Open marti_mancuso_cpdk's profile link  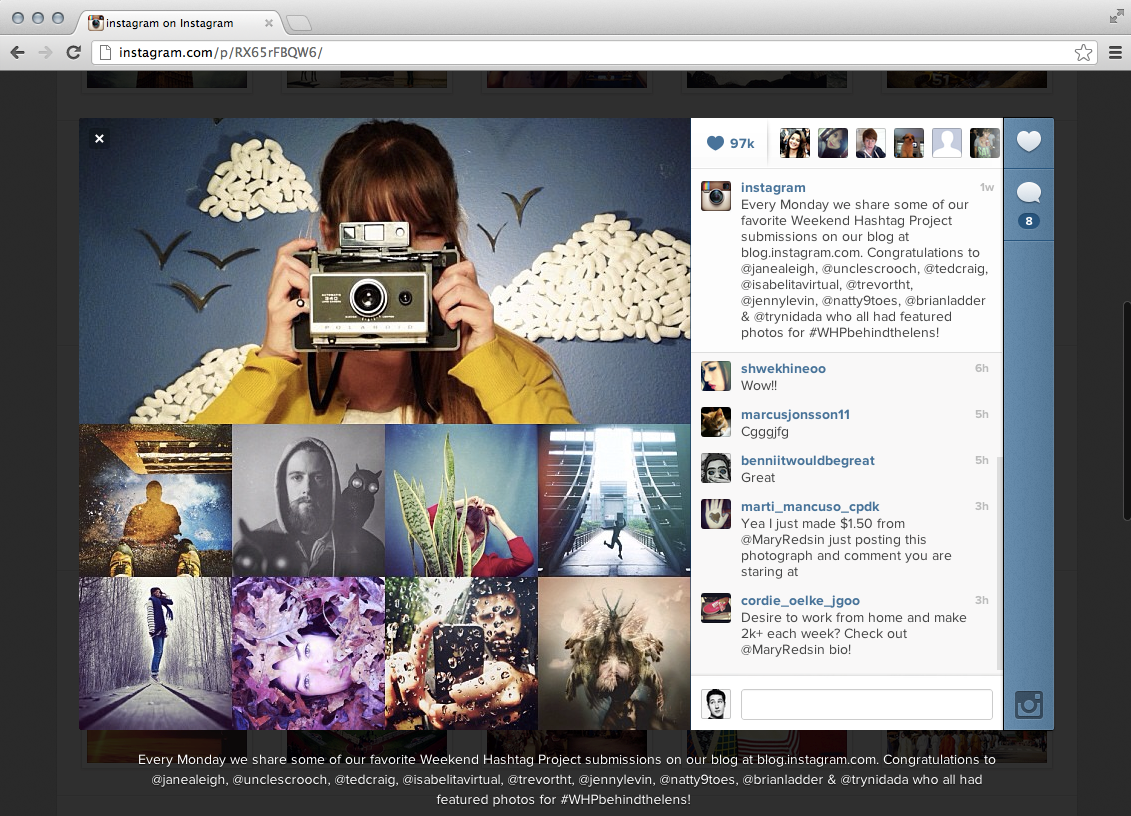810,506
